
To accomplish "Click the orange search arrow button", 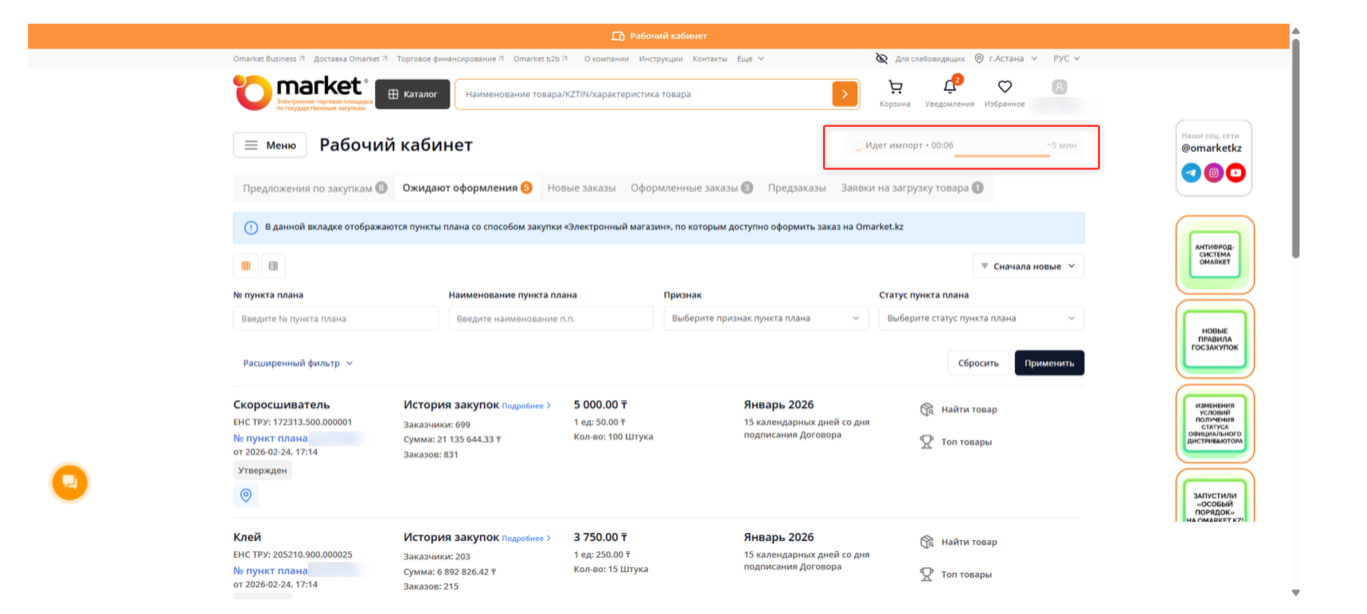I will click(845, 94).
